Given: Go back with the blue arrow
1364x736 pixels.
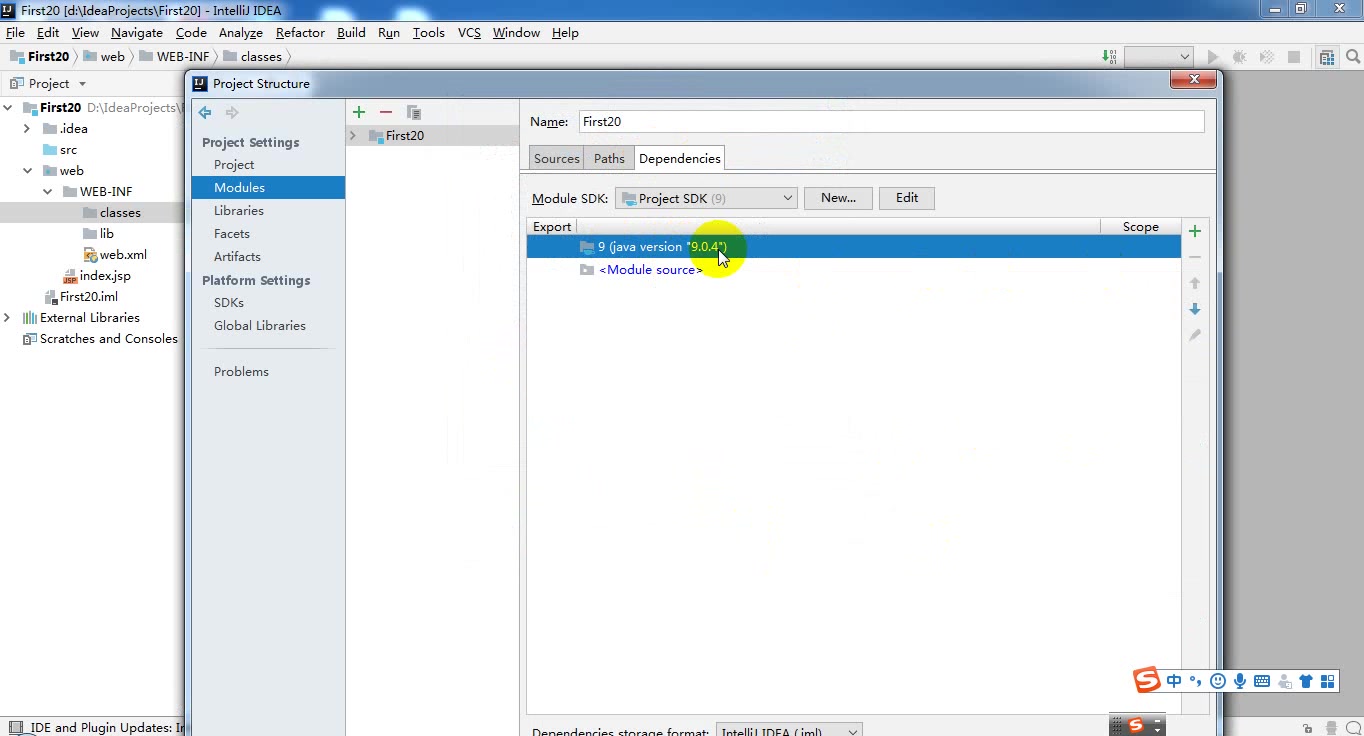Looking at the screenshot, I should 205,112.
